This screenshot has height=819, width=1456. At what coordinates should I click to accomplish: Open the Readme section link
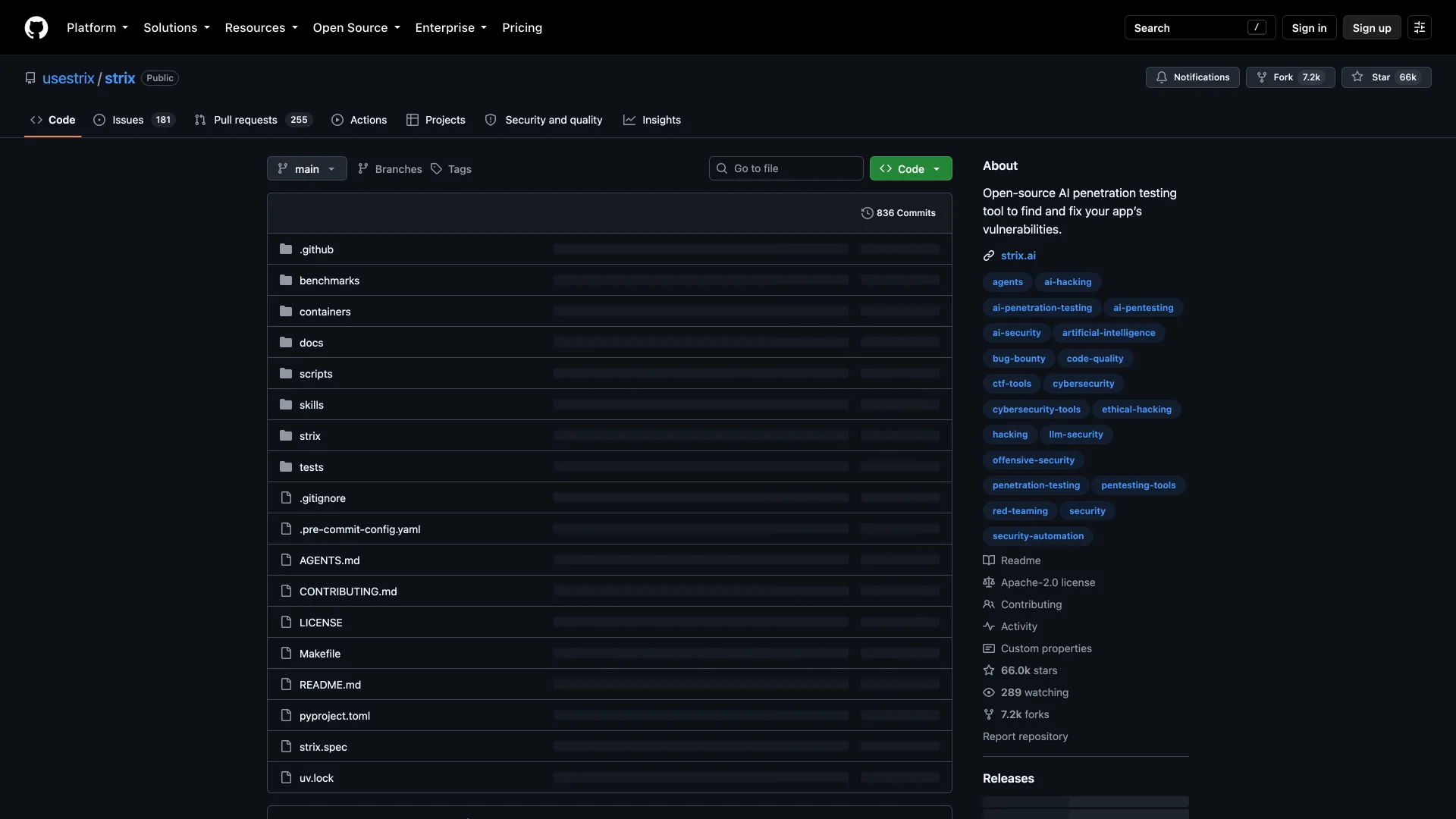(x=1012, y=560)
